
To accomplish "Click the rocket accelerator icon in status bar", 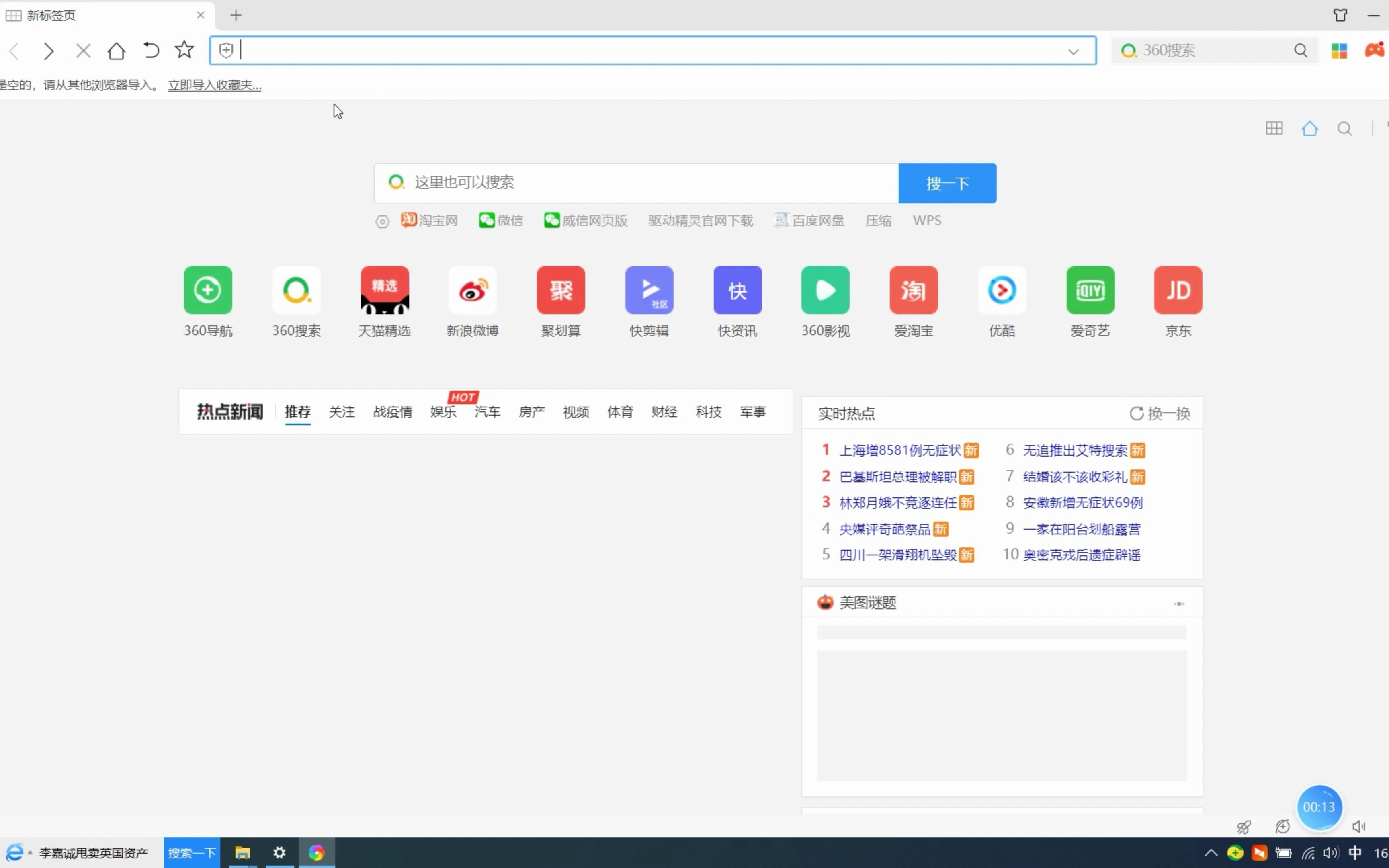I will [1243, 827].
